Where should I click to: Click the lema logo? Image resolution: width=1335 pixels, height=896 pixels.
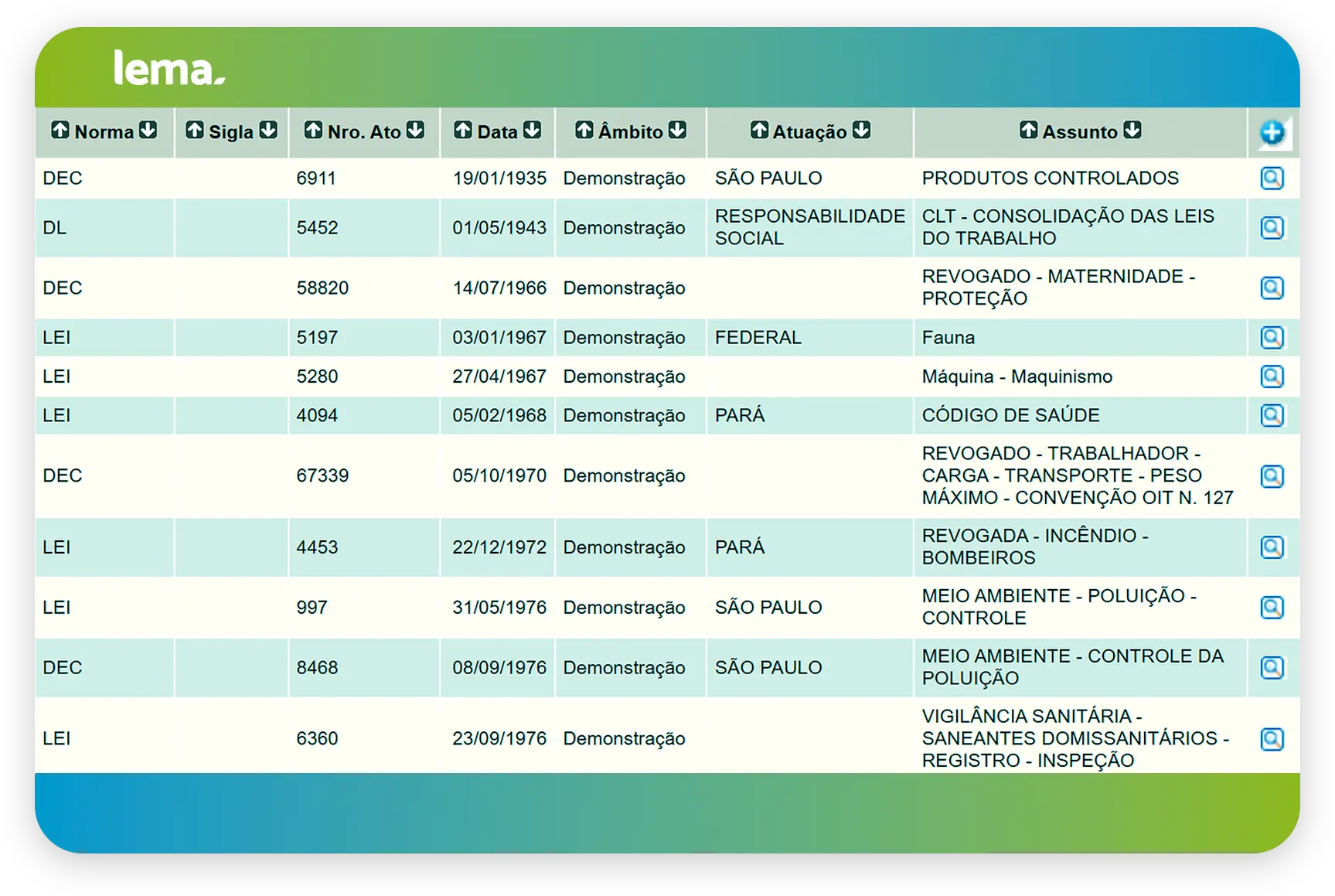click(x=169, y=68)
